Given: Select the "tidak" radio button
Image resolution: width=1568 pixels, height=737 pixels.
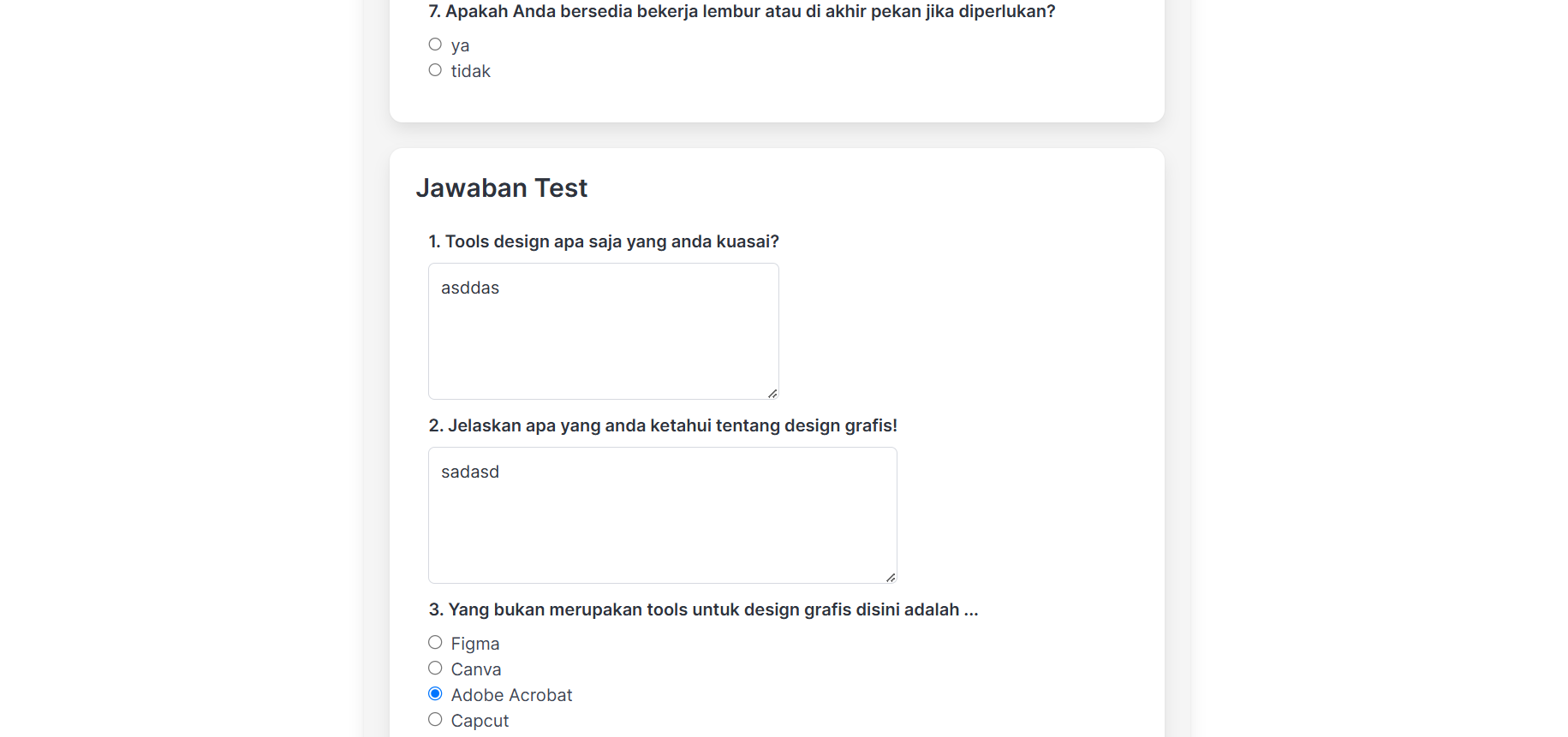Looking at the screenshot, I should (435, 70).
